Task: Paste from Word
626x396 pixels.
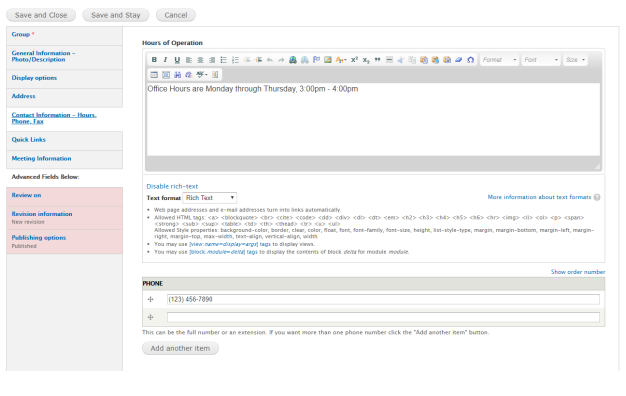Action: click(447, 60)
